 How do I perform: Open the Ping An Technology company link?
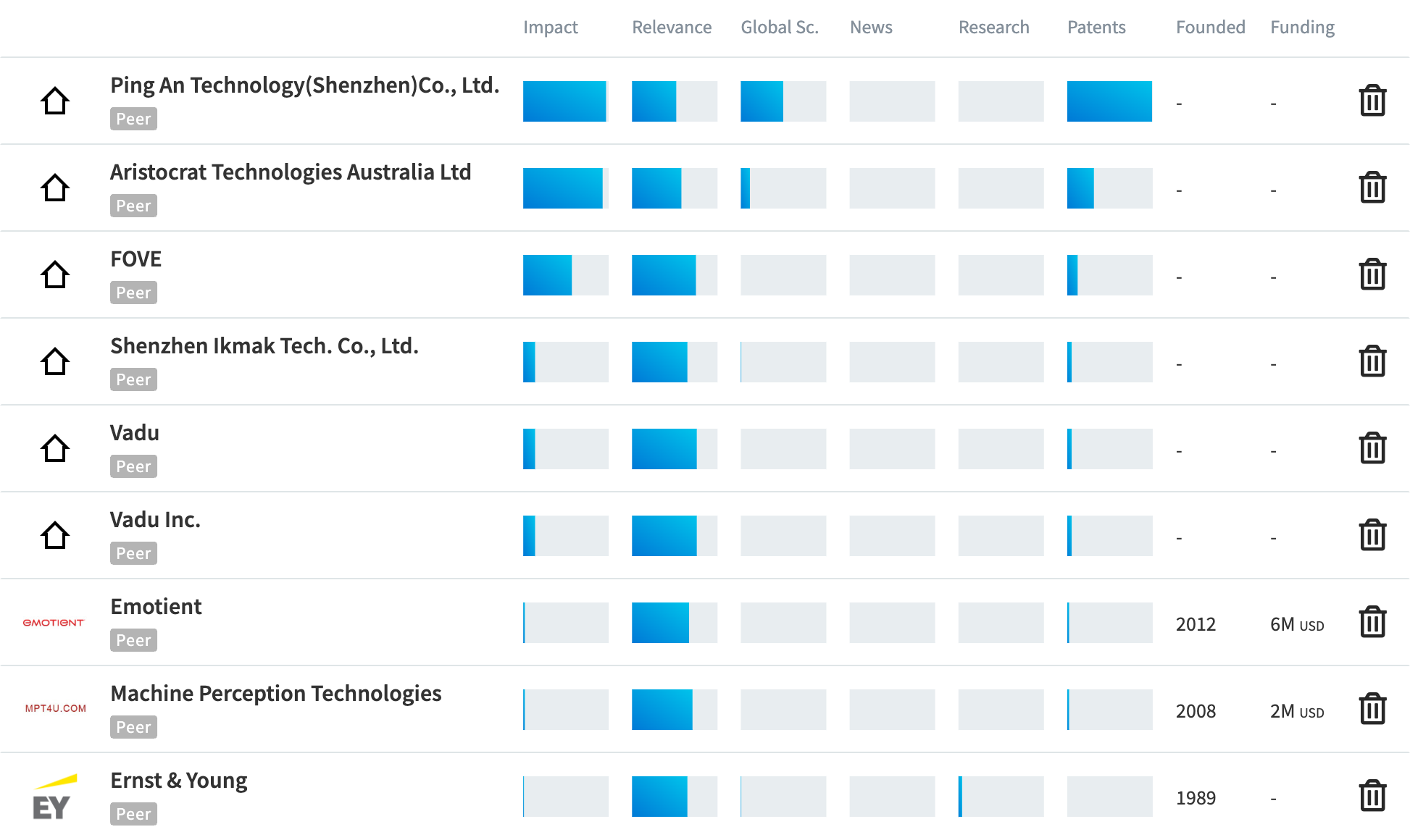pos(304,85)
